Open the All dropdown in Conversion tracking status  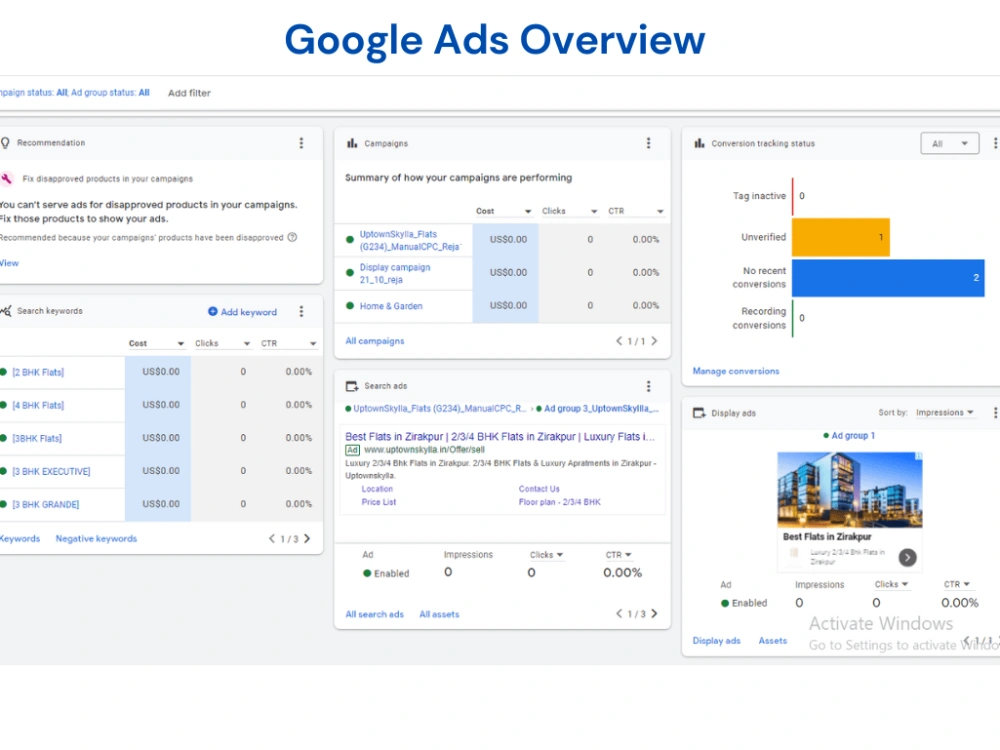pos(950,143)
